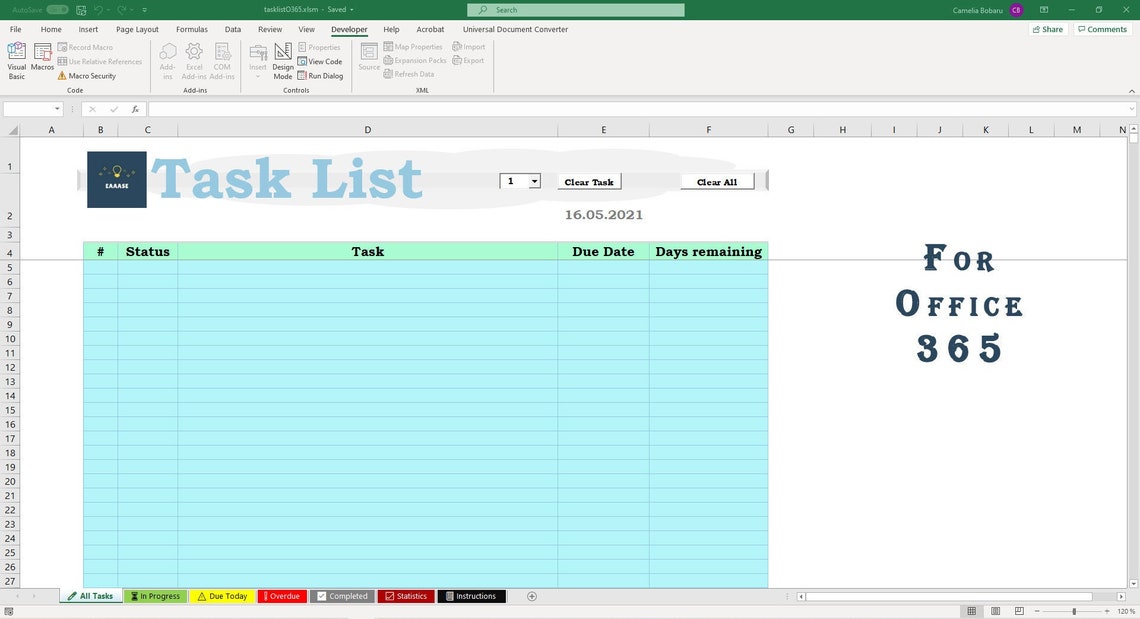
Task: Click the Run Dialog icon
Action: [322, 75]
